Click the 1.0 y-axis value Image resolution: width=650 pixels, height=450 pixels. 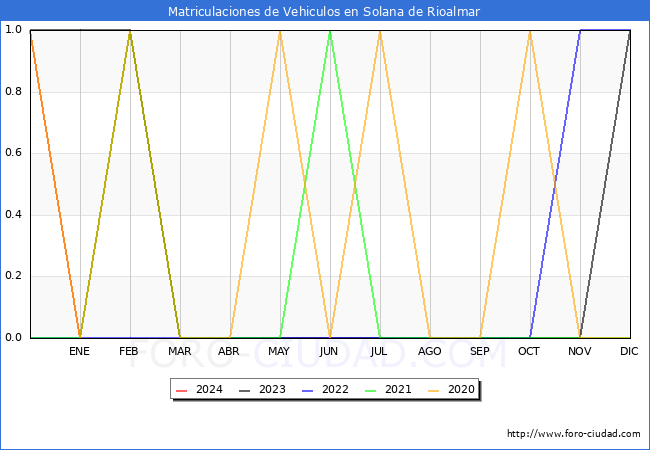click(x=13, y=30)
